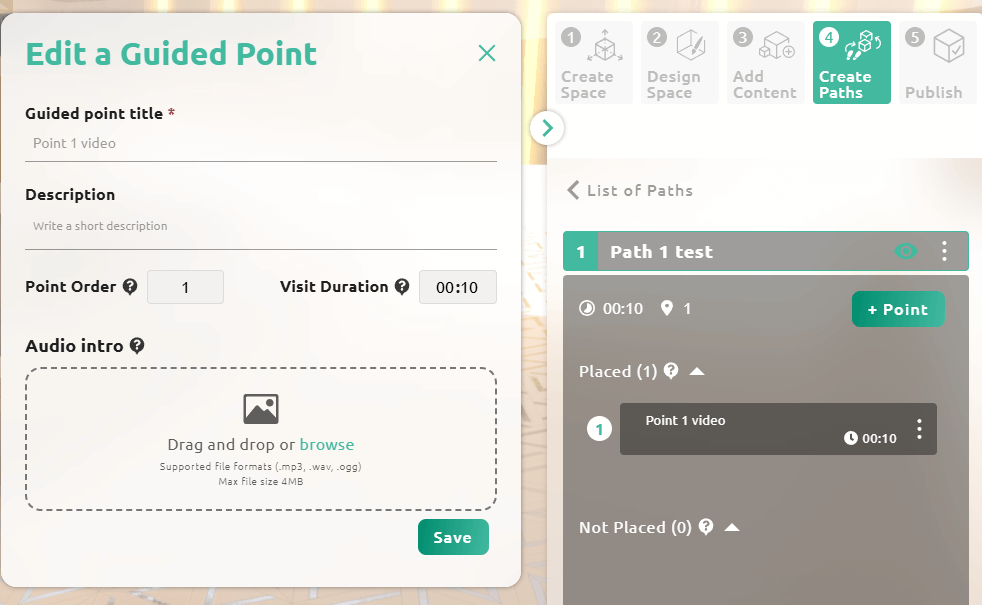The image size is (982, 605).
Task: Go to the Publish step
Action: (x=936, y=62)
